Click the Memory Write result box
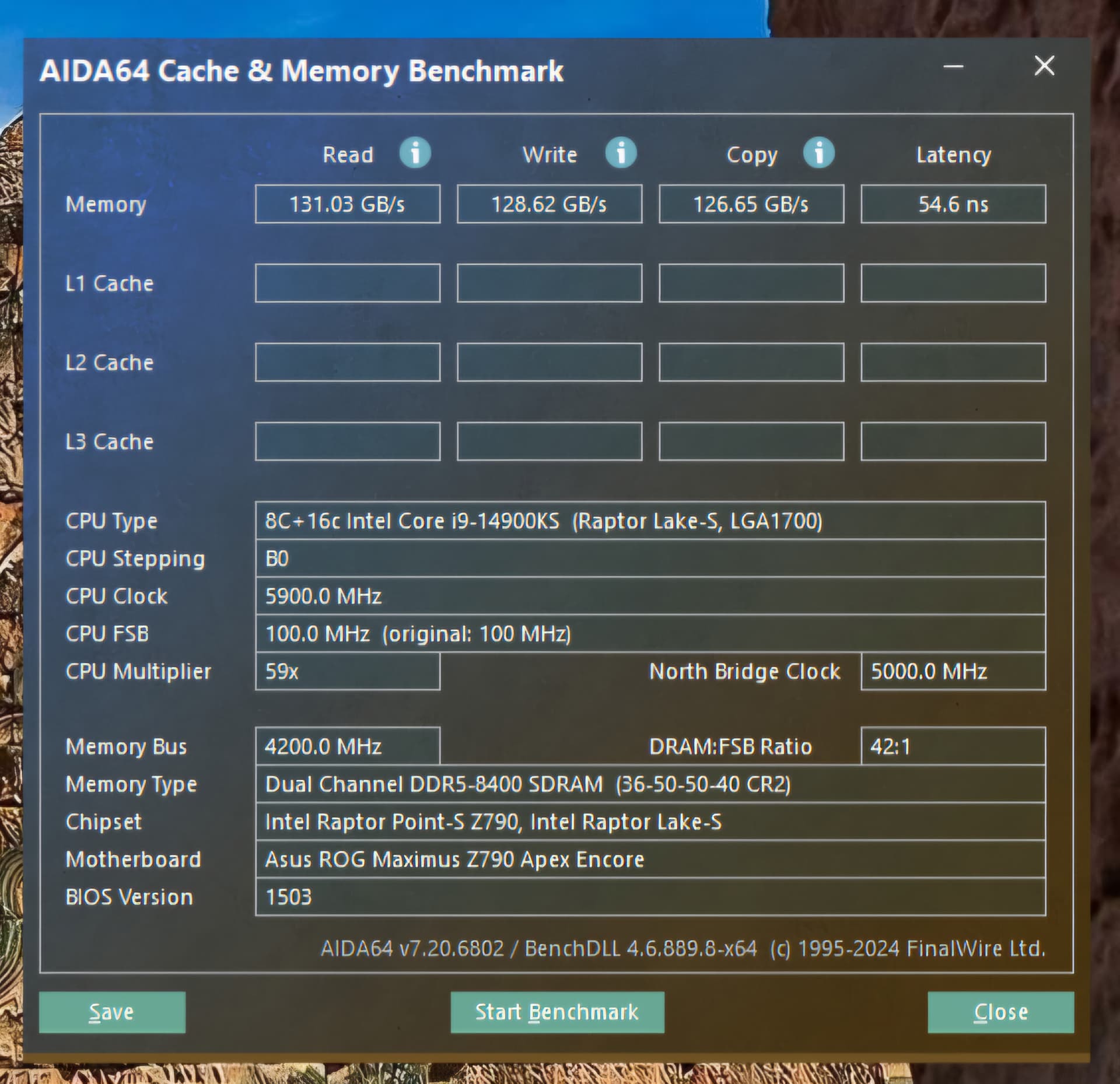The width and height of the screenshot is (1120, 1084). (x=549, y=204)
